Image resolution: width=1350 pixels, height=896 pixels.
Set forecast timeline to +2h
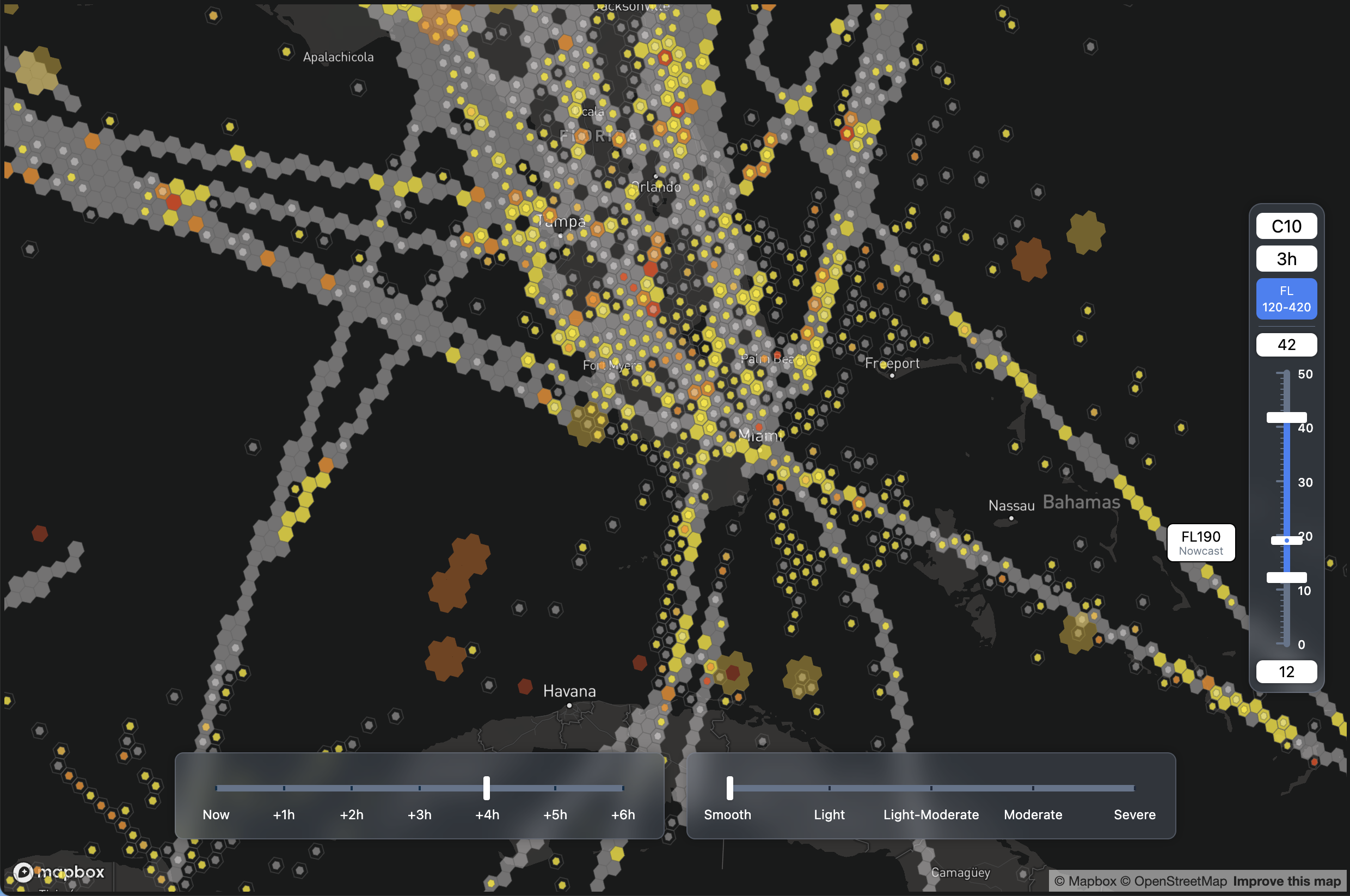[351, 814]
